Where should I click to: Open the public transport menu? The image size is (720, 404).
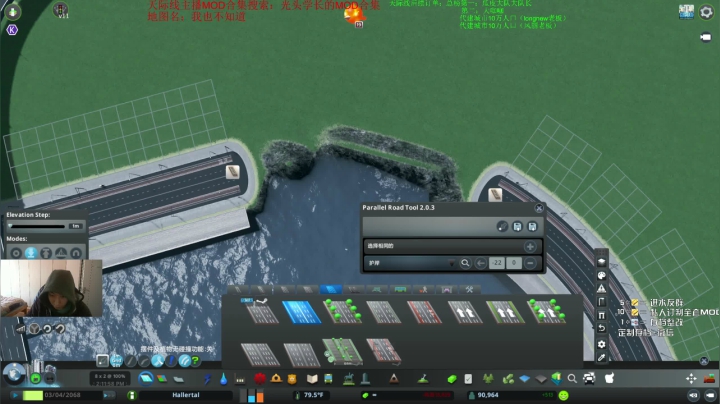pyautogui.click(x=328, y=379)
